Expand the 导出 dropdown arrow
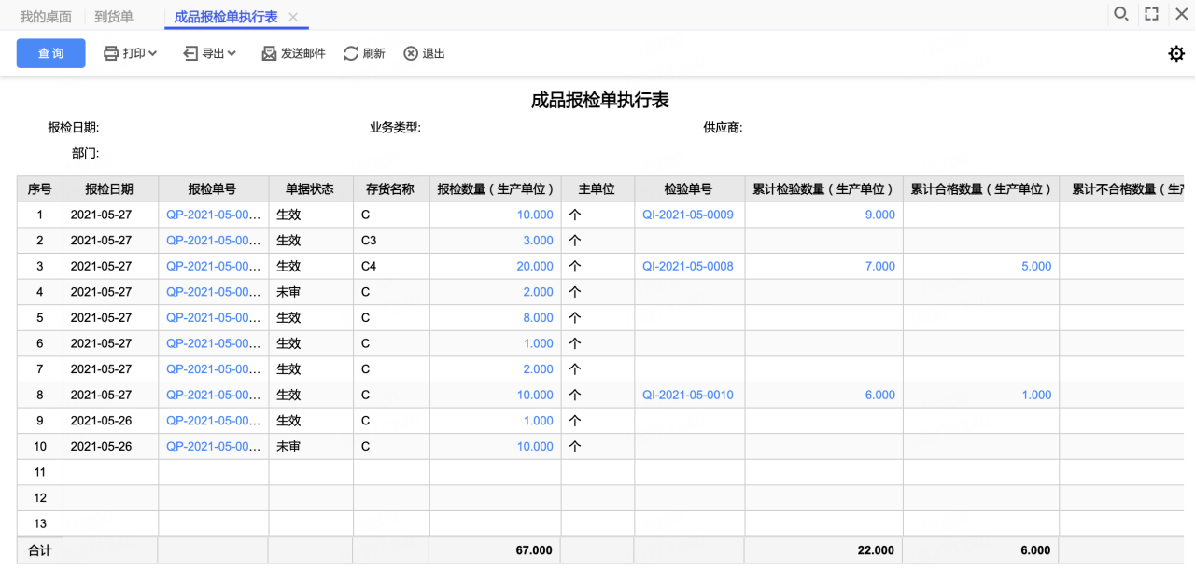 [231, 53]
